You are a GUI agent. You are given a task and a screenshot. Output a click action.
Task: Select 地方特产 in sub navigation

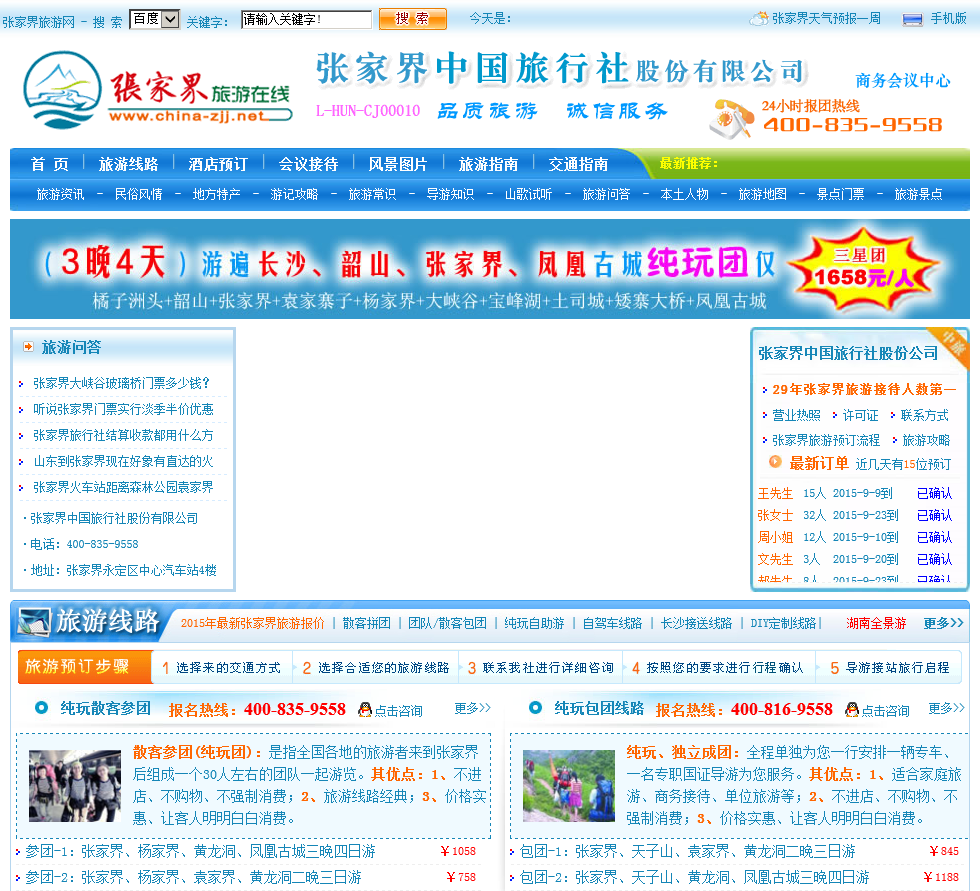[x=216, y=194]
